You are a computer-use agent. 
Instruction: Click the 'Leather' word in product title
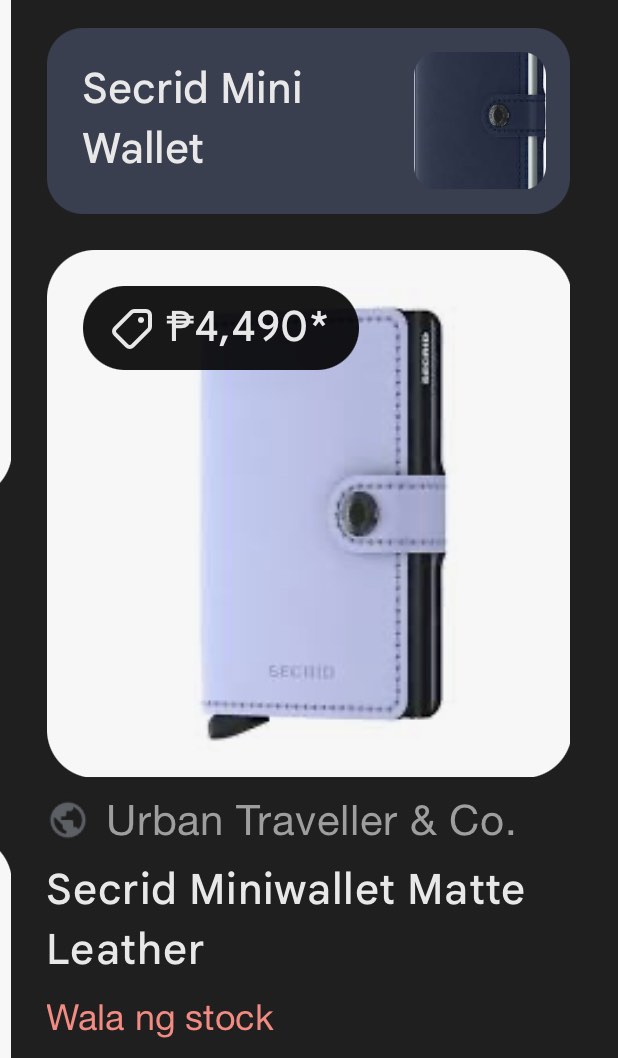point(125,949)
